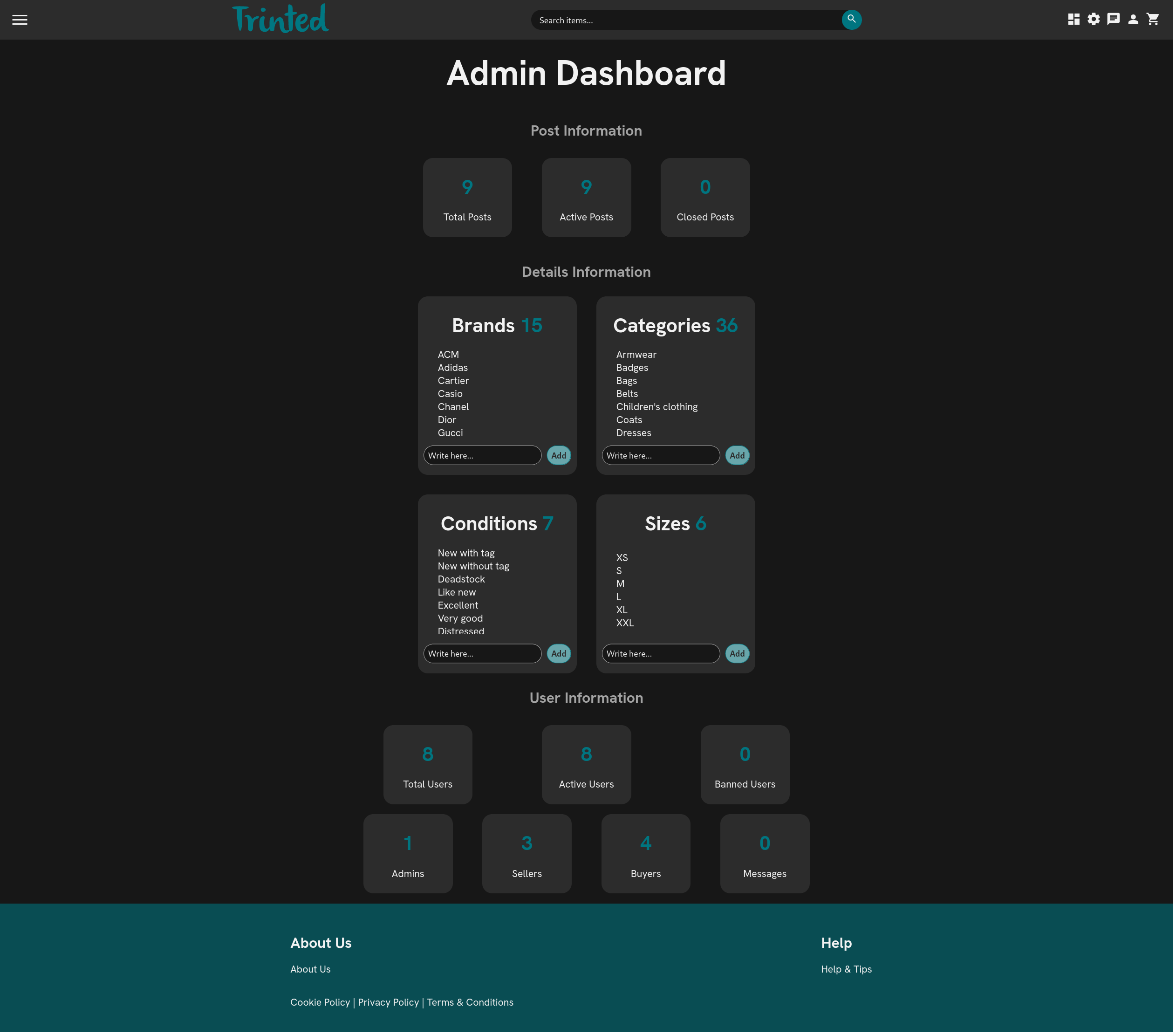Image resolution: width=1176 pixels, height=1035 pixels.
Task: Open the Terms & Conditions link
Action: pos(470,1002)
